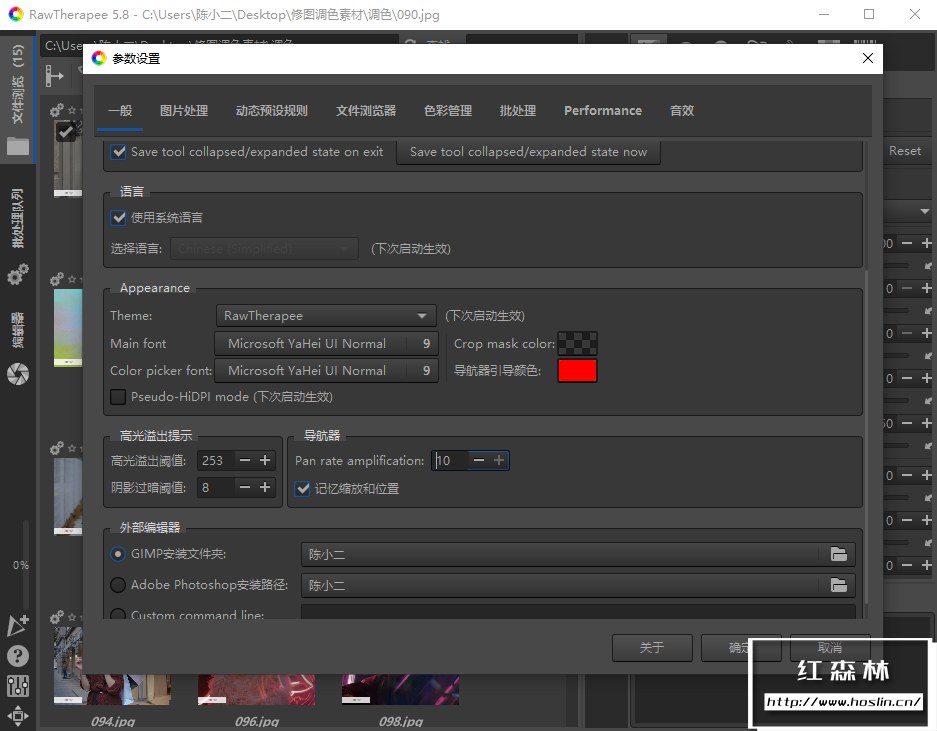Browse for Adobe Photoshop path folder icon
This screenshot has width=937, height=731.
839,585
